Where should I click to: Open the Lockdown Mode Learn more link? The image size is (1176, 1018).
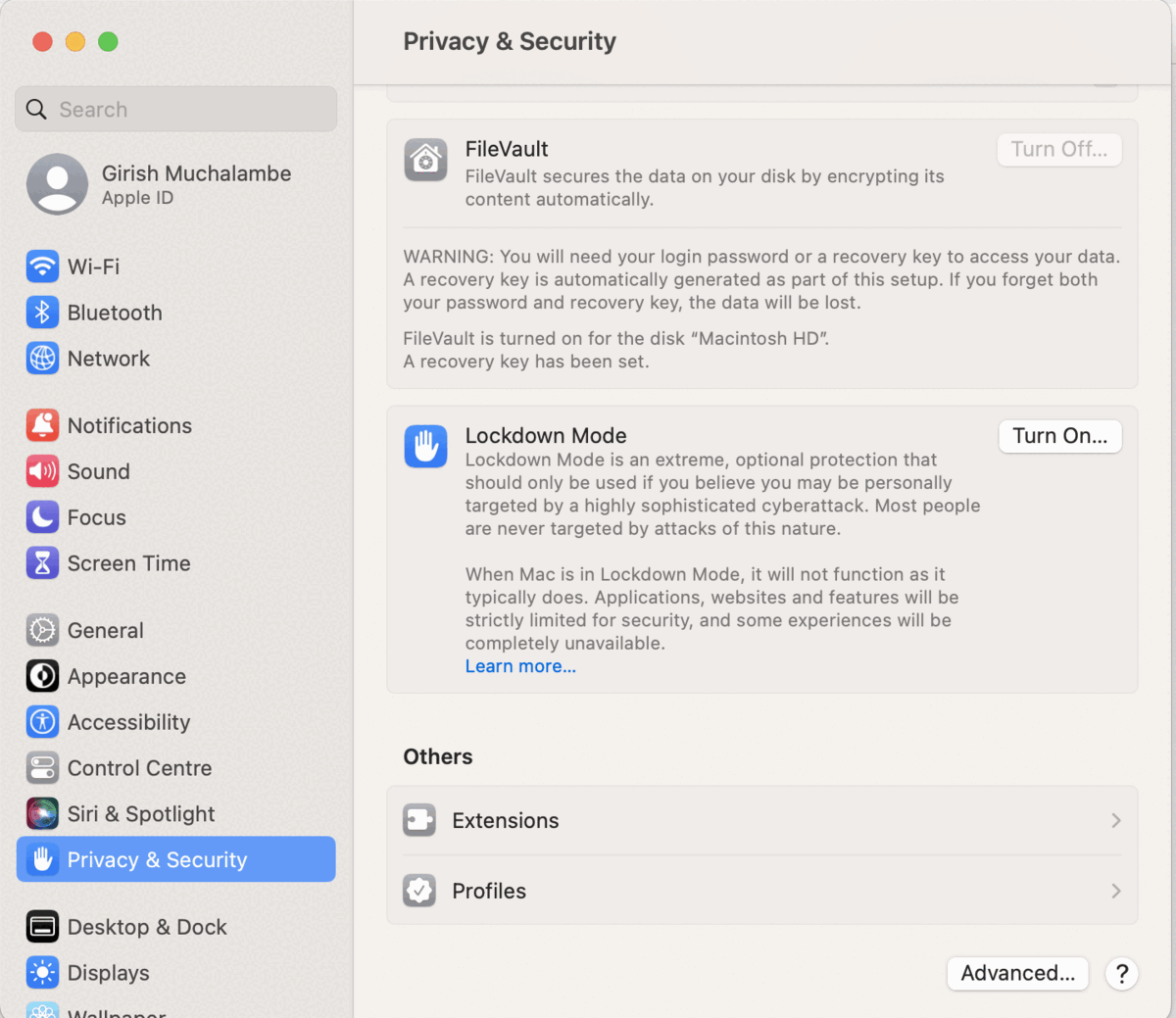pyautogui.click(x=520, y=666)
